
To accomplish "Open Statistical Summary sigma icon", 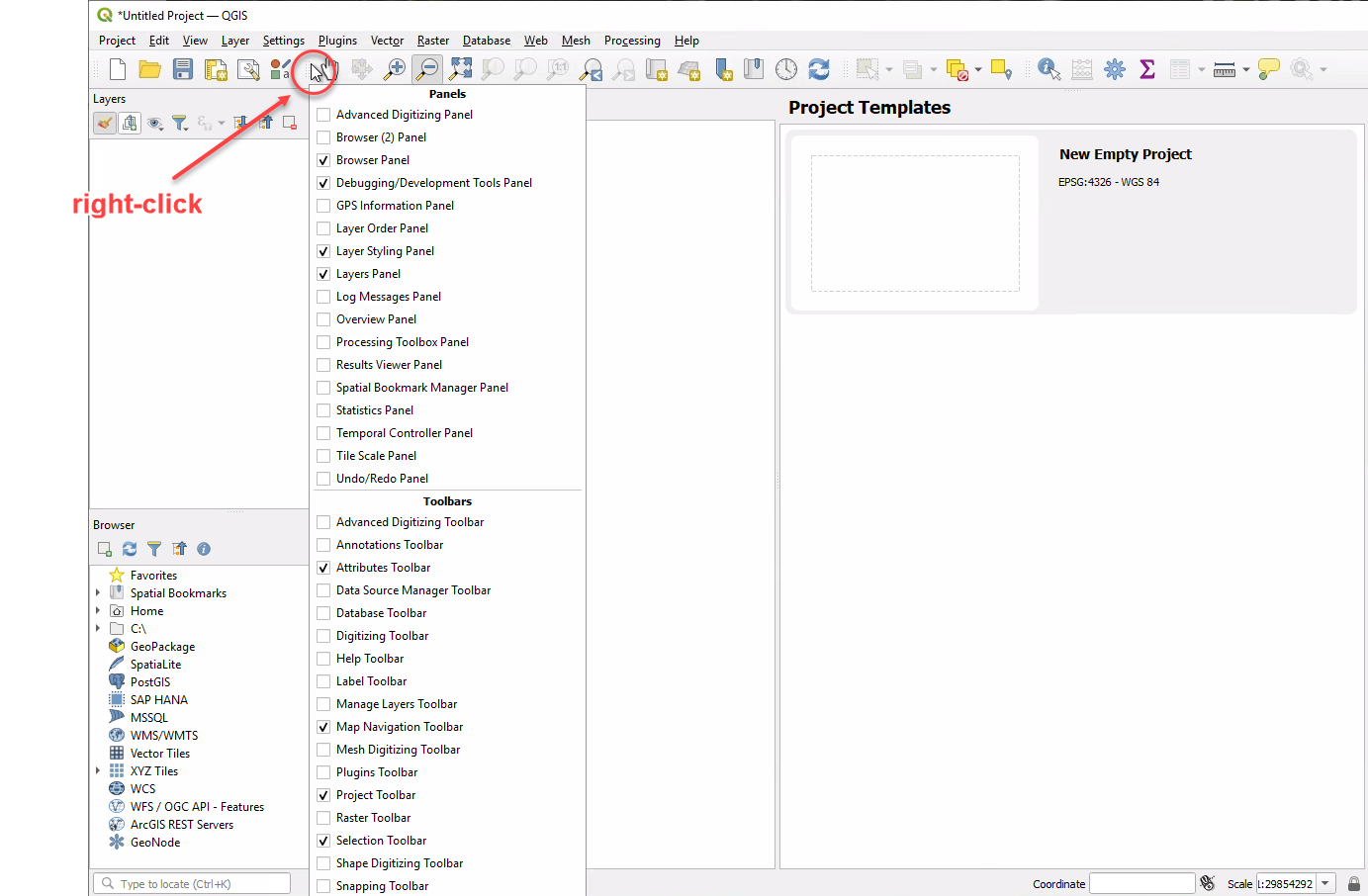I will 1147,69.
